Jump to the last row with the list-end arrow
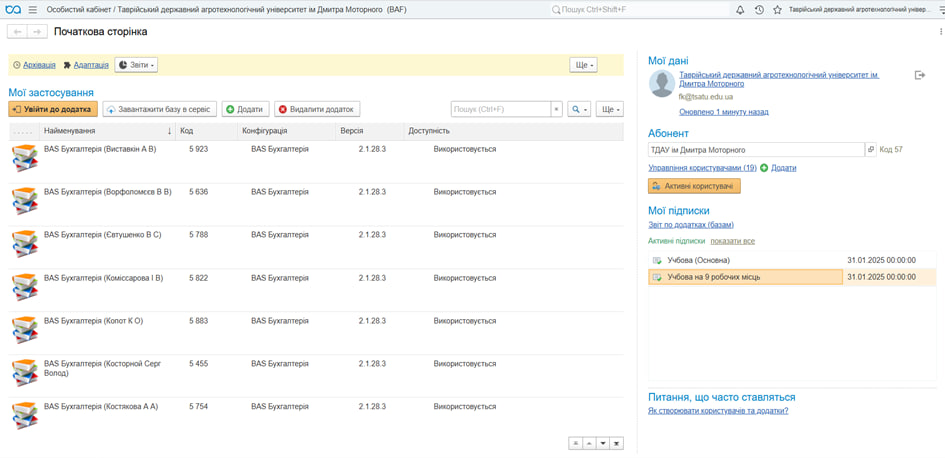This screenshot has height=458, width=945. 616,443
